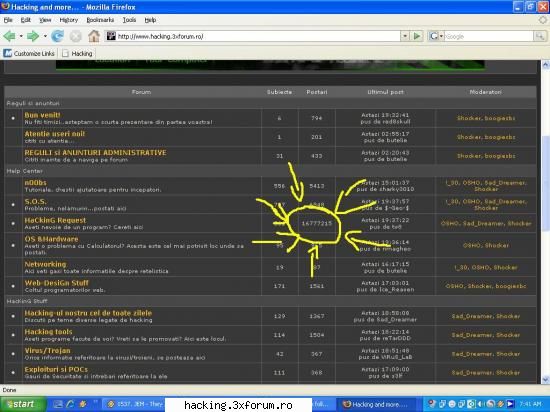Screen dimensions: 550x412
Task: Open the Web-DesiGn Stuff forum
Action: click(x=56, y=283)
